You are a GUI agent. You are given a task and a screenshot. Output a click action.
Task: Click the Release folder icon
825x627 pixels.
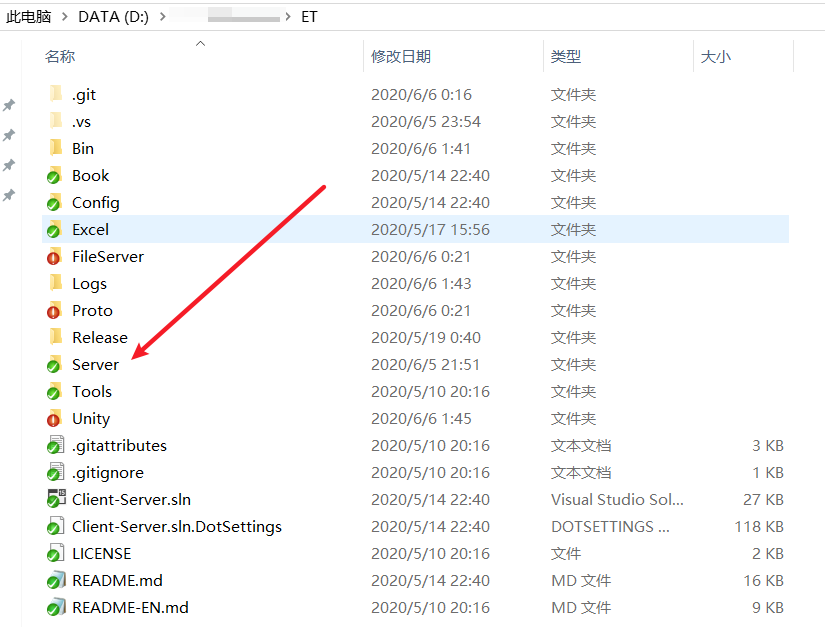click(x=55, y=337)
